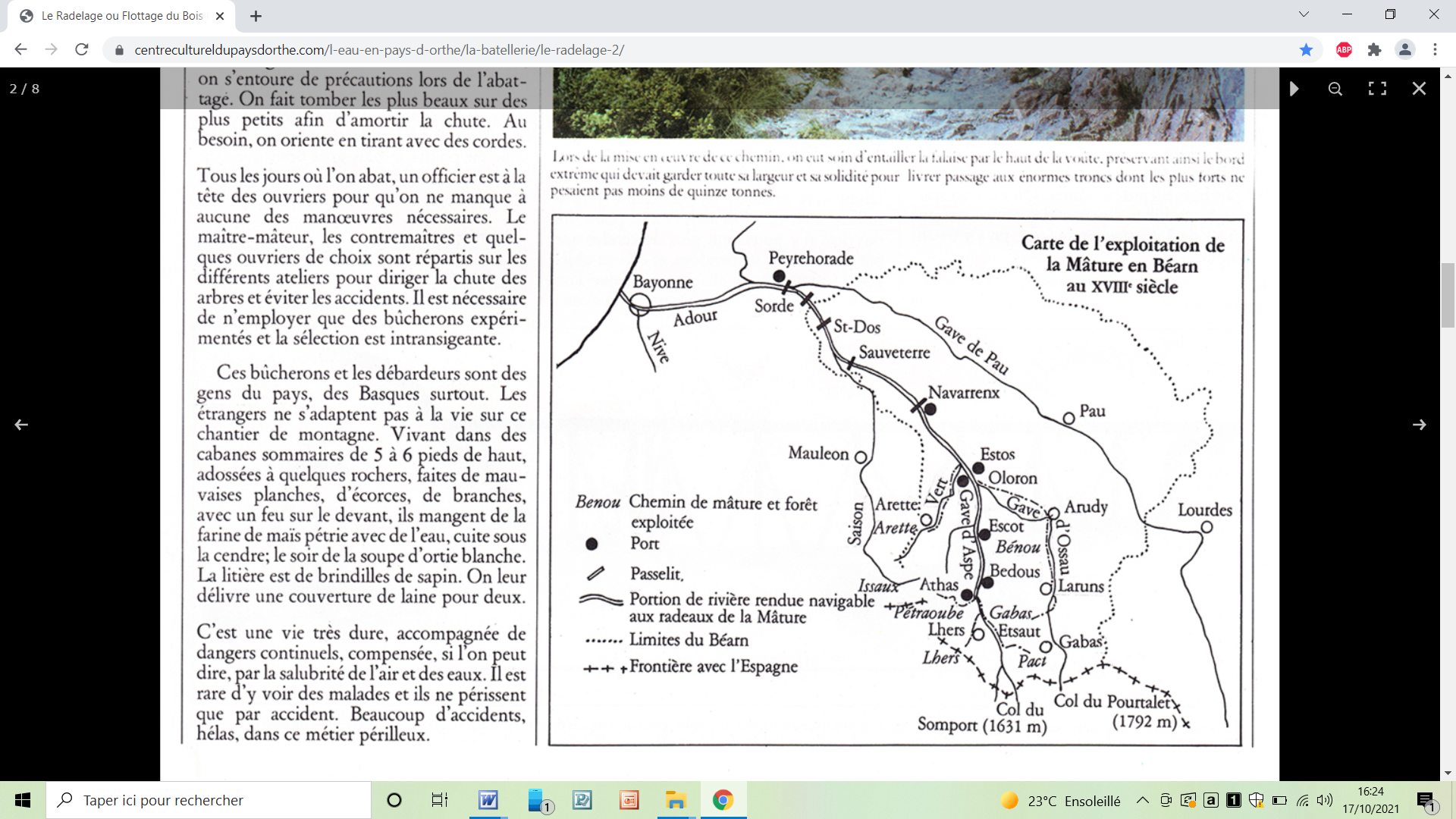The height and width of the screenshot is (819, 1456).
Task: Open the browser extensions puzzle icon
Action: click(x=1374, y=50)
